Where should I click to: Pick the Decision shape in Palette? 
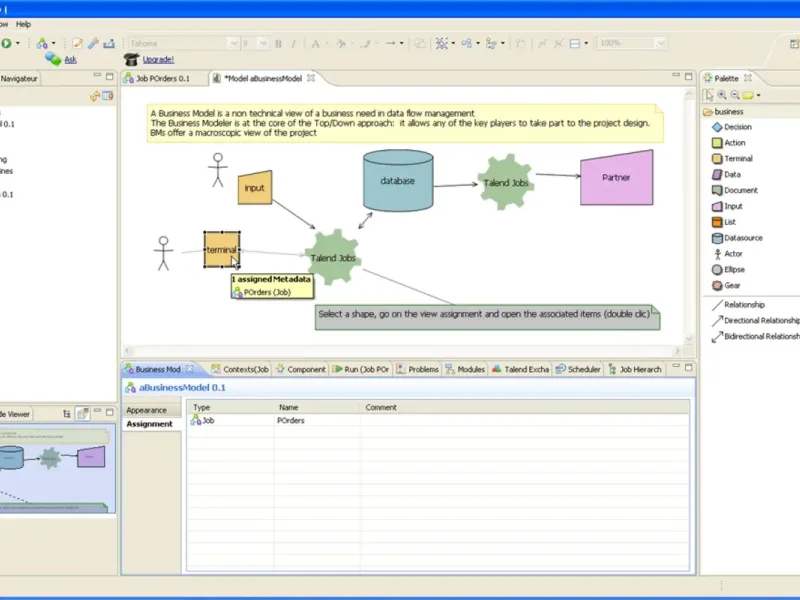click(732, 127)
